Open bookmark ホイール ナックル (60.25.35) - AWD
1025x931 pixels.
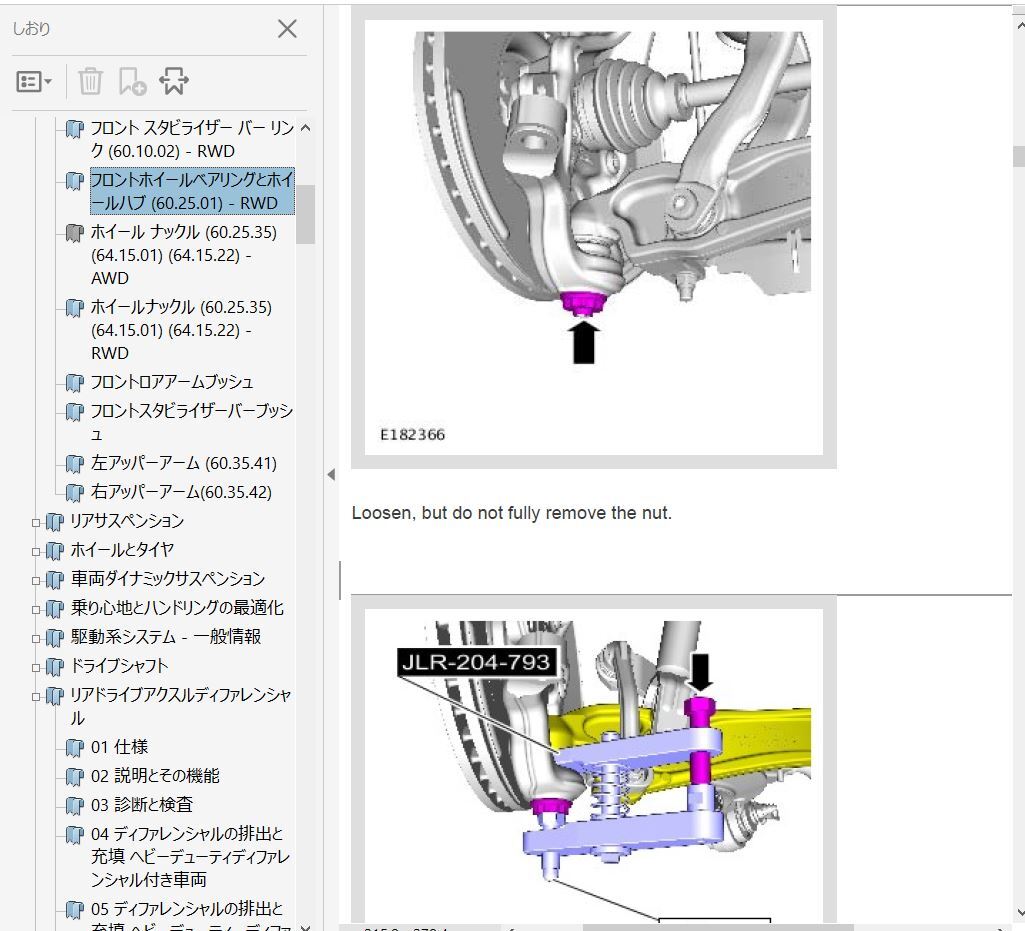pyautogui.click(x=184, y=255)
